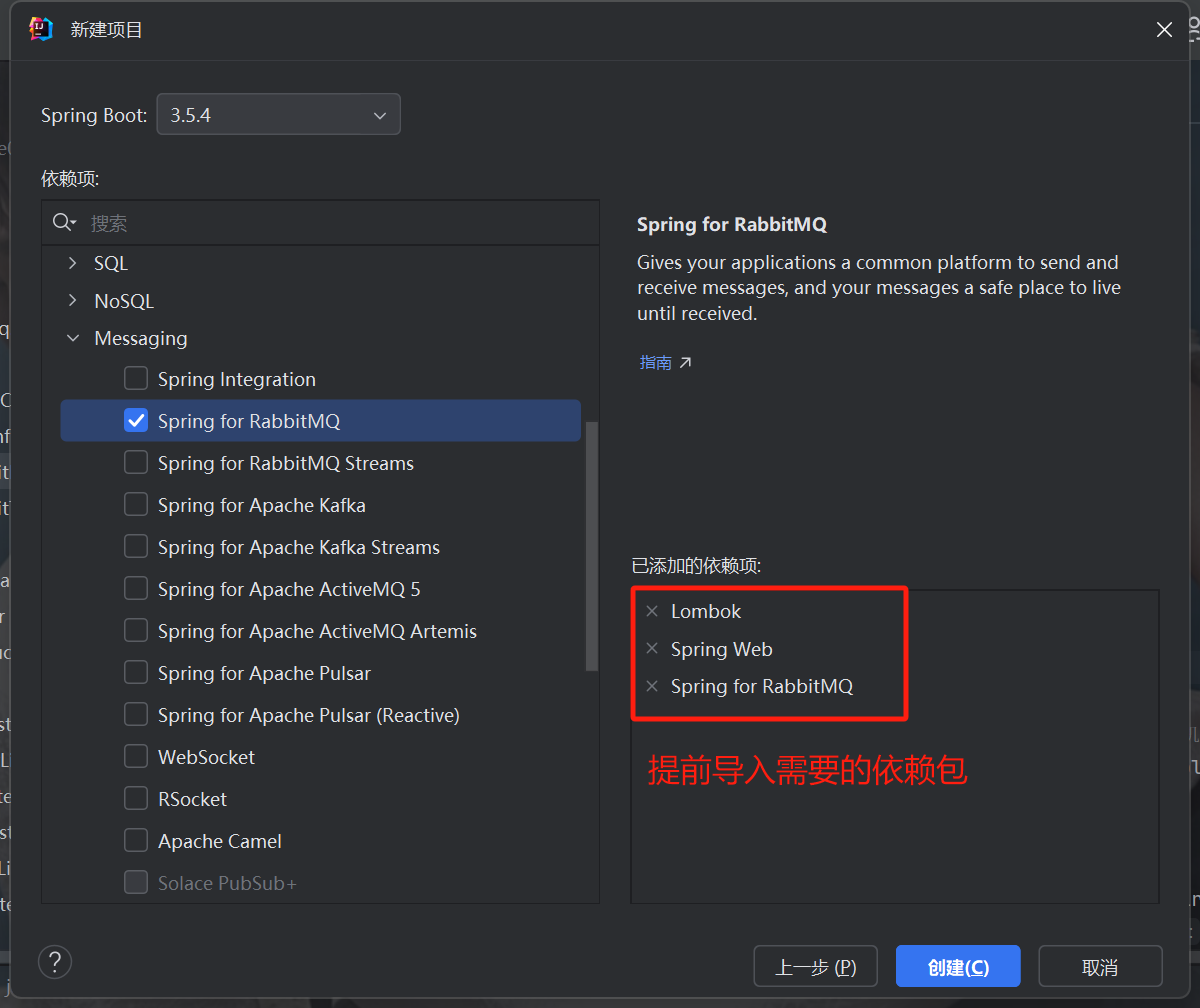Click the dependency list scrollbar
Screen dimensions: 1200x1008
point(592,545)
